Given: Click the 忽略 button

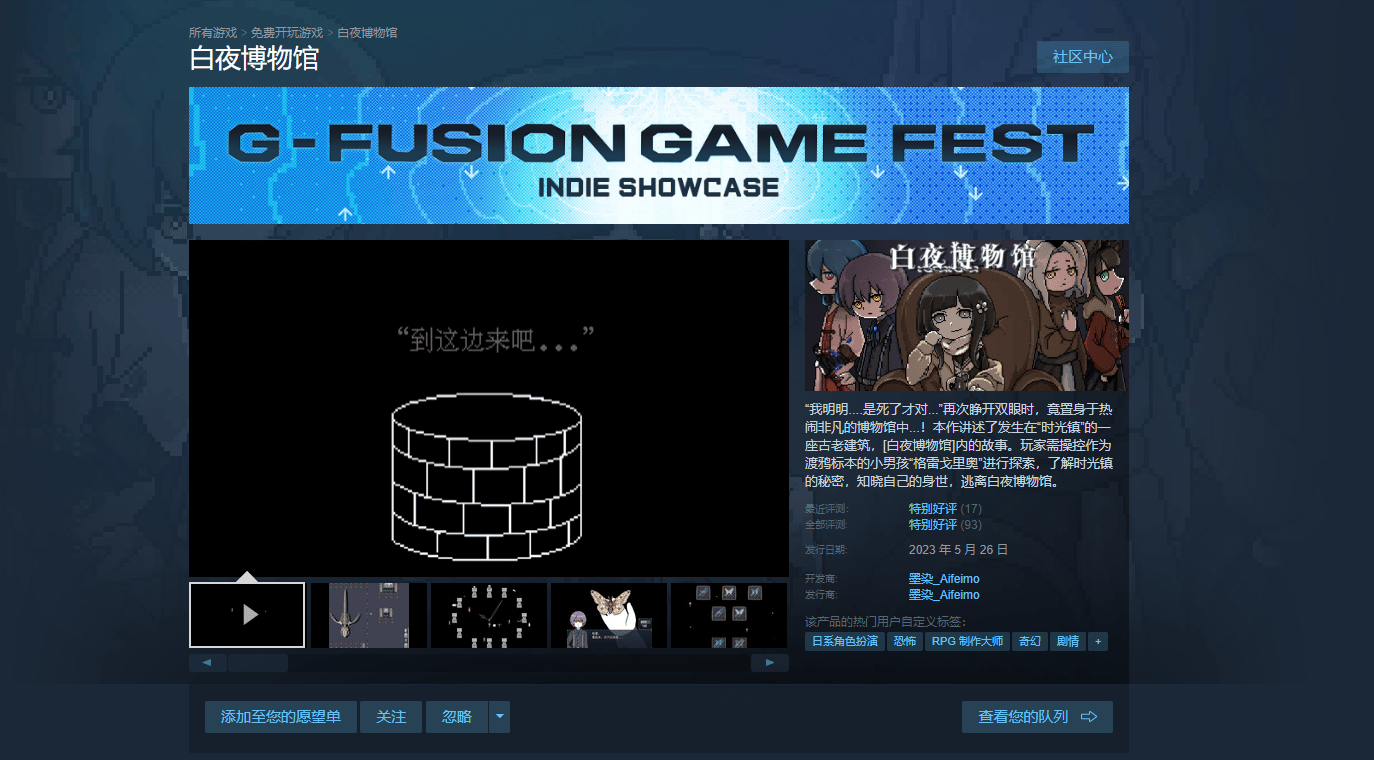Looking at the screenshot, I should point(457,717).
